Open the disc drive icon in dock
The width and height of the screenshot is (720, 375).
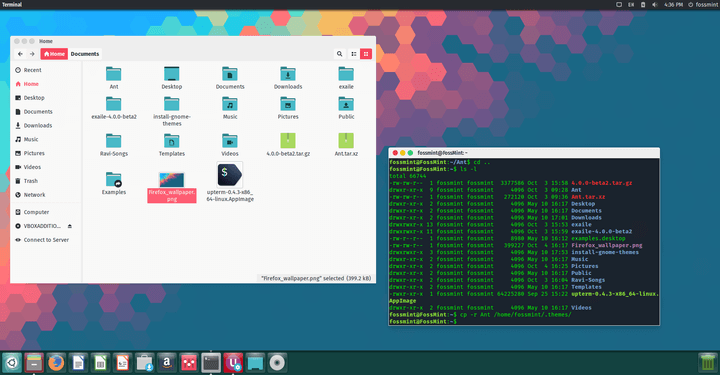coord(277,363)
